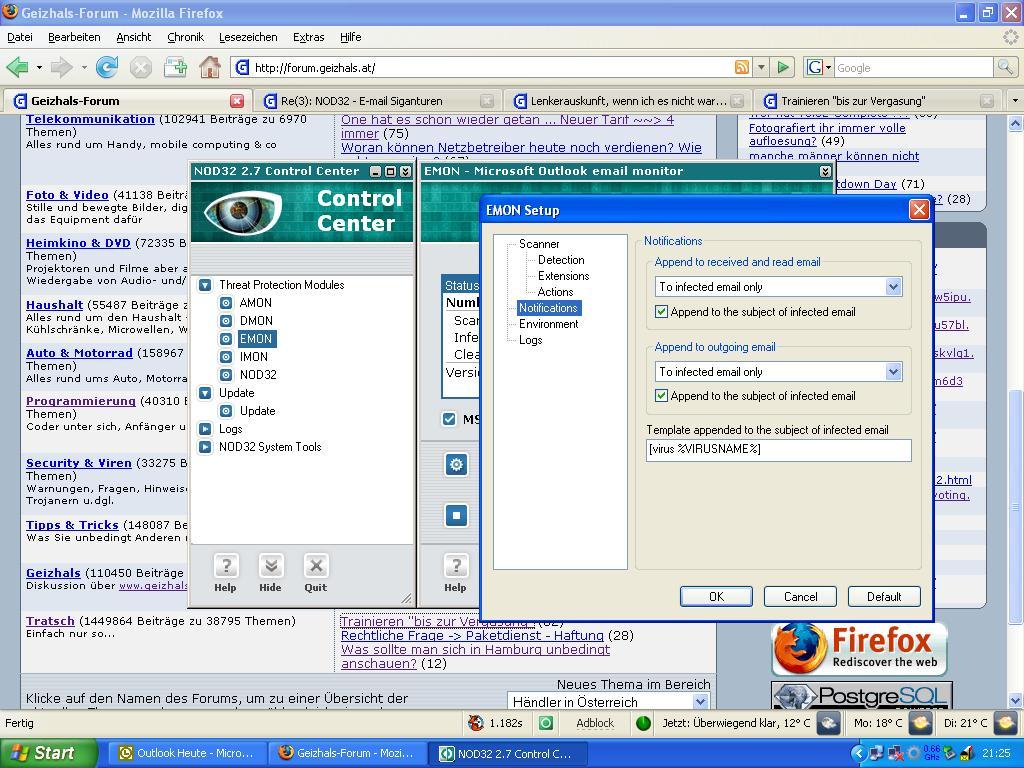Click the Firefox address bar URL field
The image size is (1024, 768).
coord(493,67)
